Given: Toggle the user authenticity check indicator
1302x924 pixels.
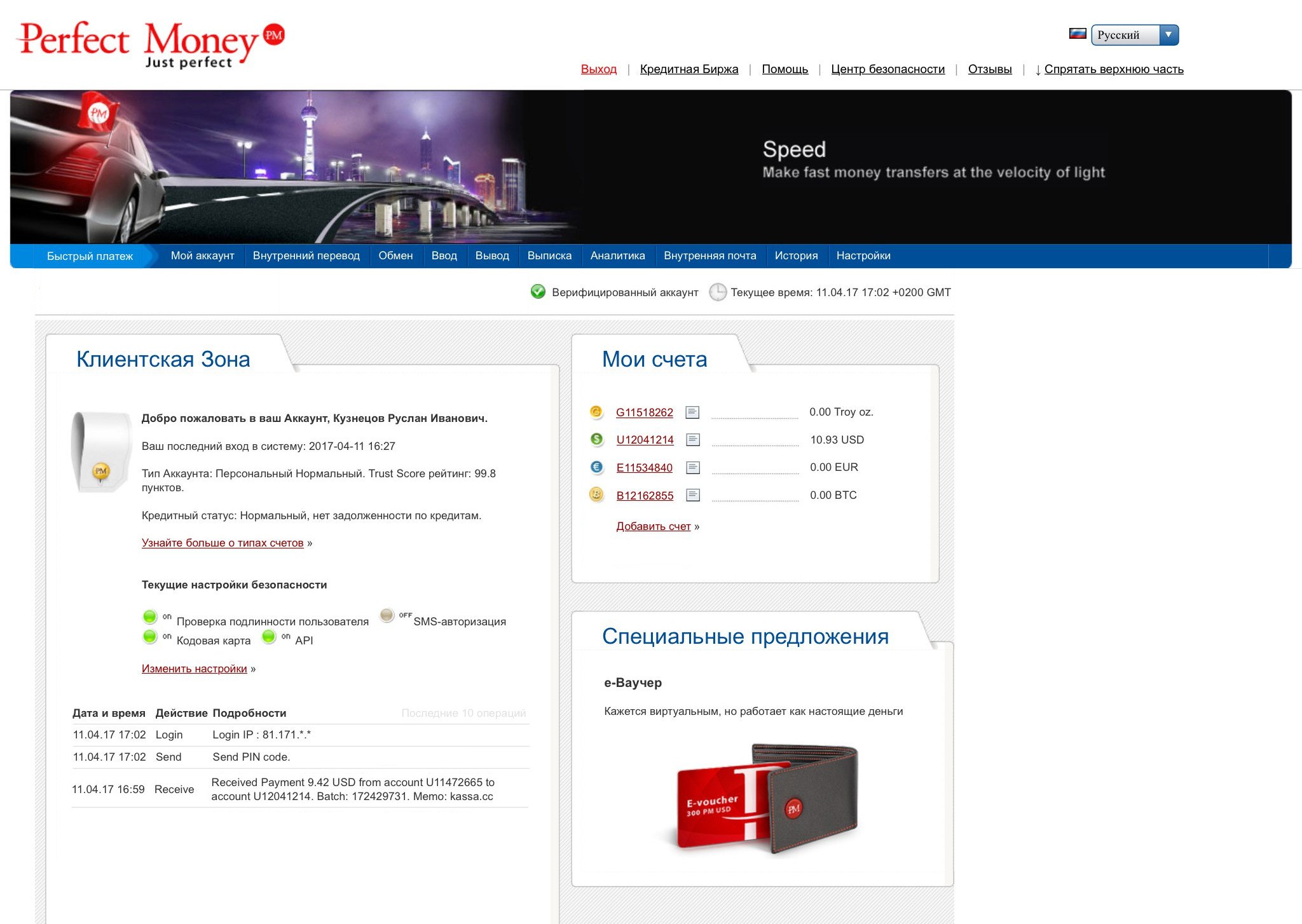Looking at the screenshot, I should [x=149, y=616].
